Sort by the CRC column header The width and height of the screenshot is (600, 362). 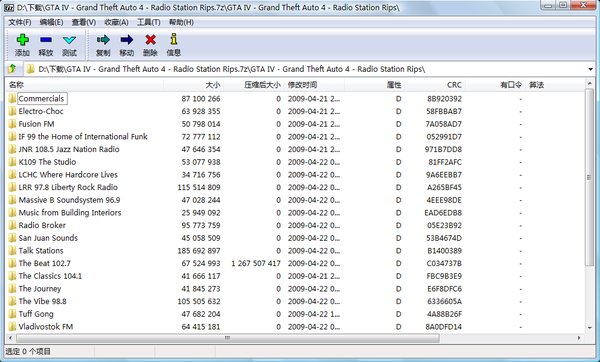point(435,85)
